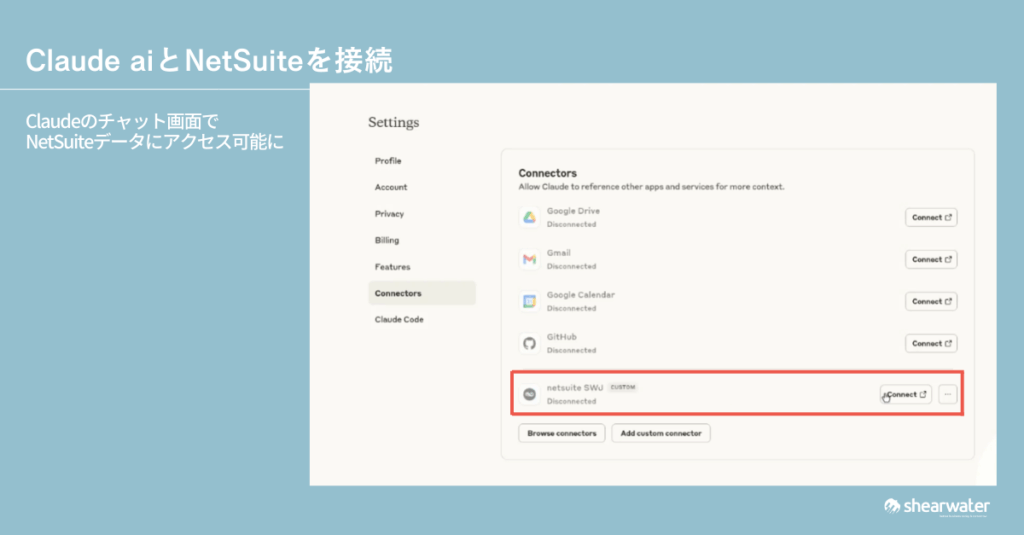Connect the Gmail connector

pos(931,259)
